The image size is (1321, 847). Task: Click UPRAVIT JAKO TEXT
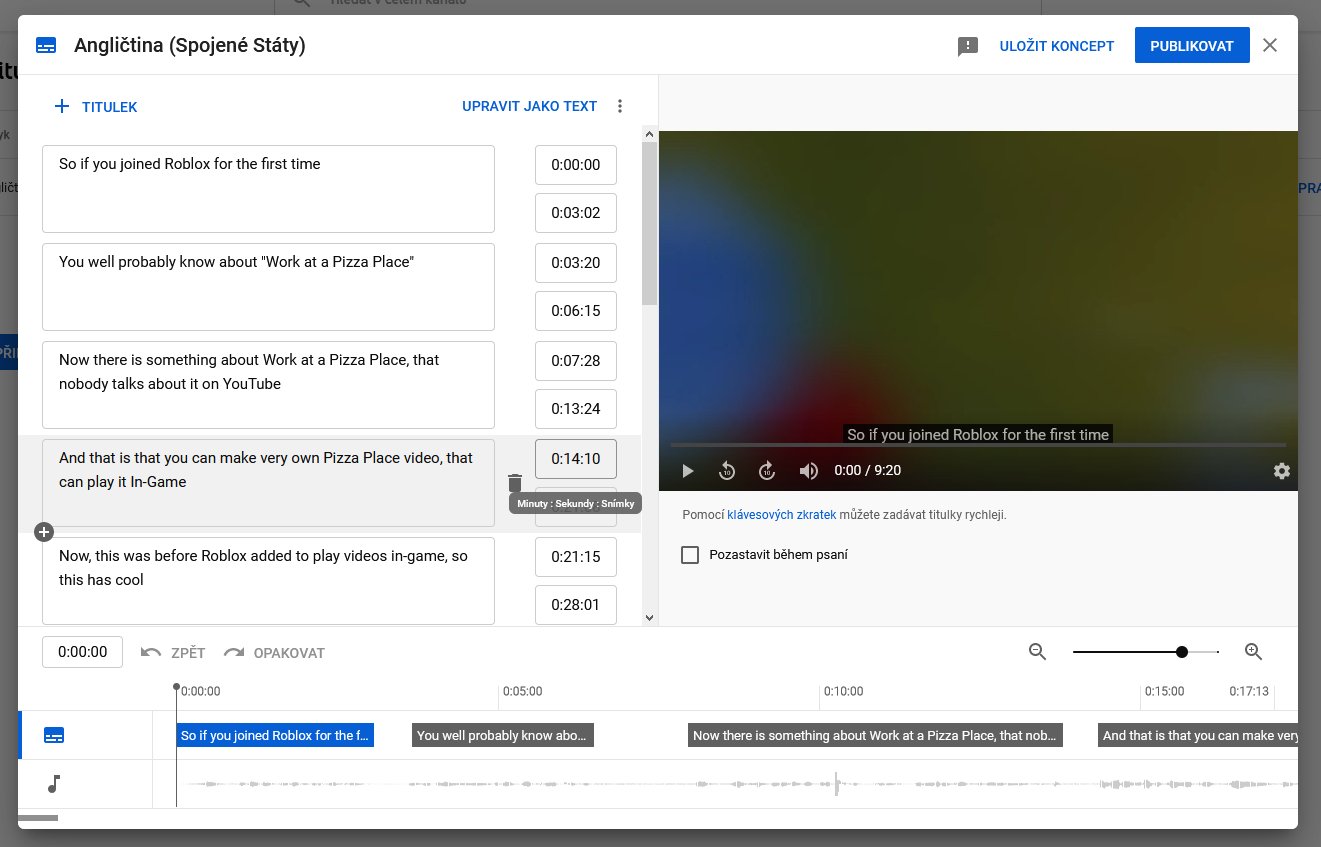529,106
